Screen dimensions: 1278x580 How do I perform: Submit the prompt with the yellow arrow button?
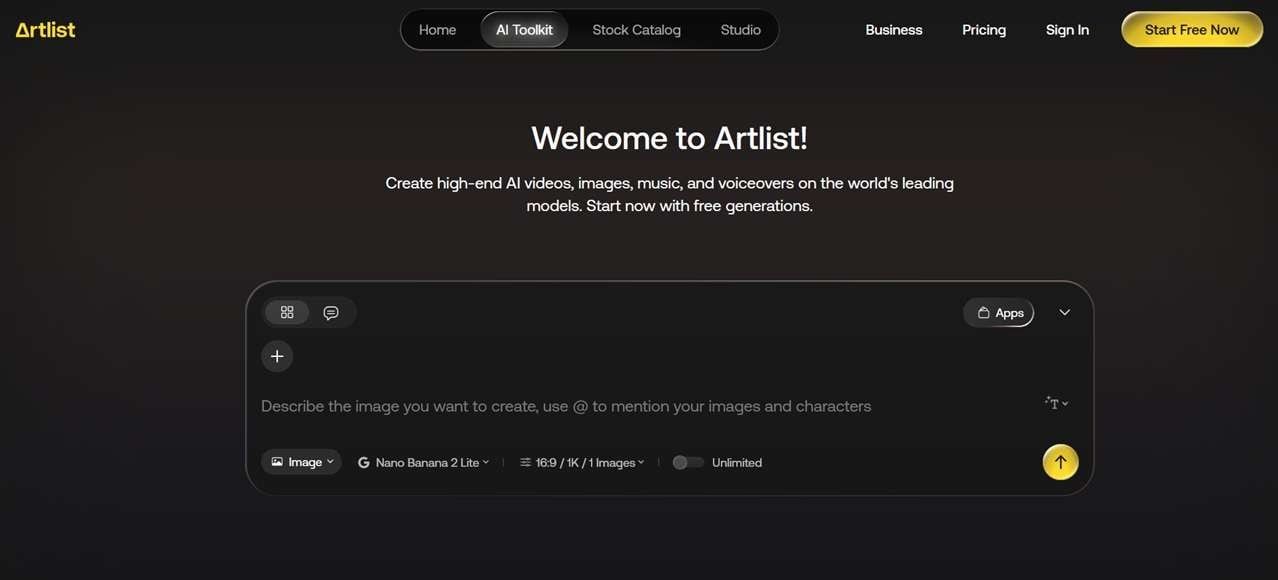[x=1060, y=462]
